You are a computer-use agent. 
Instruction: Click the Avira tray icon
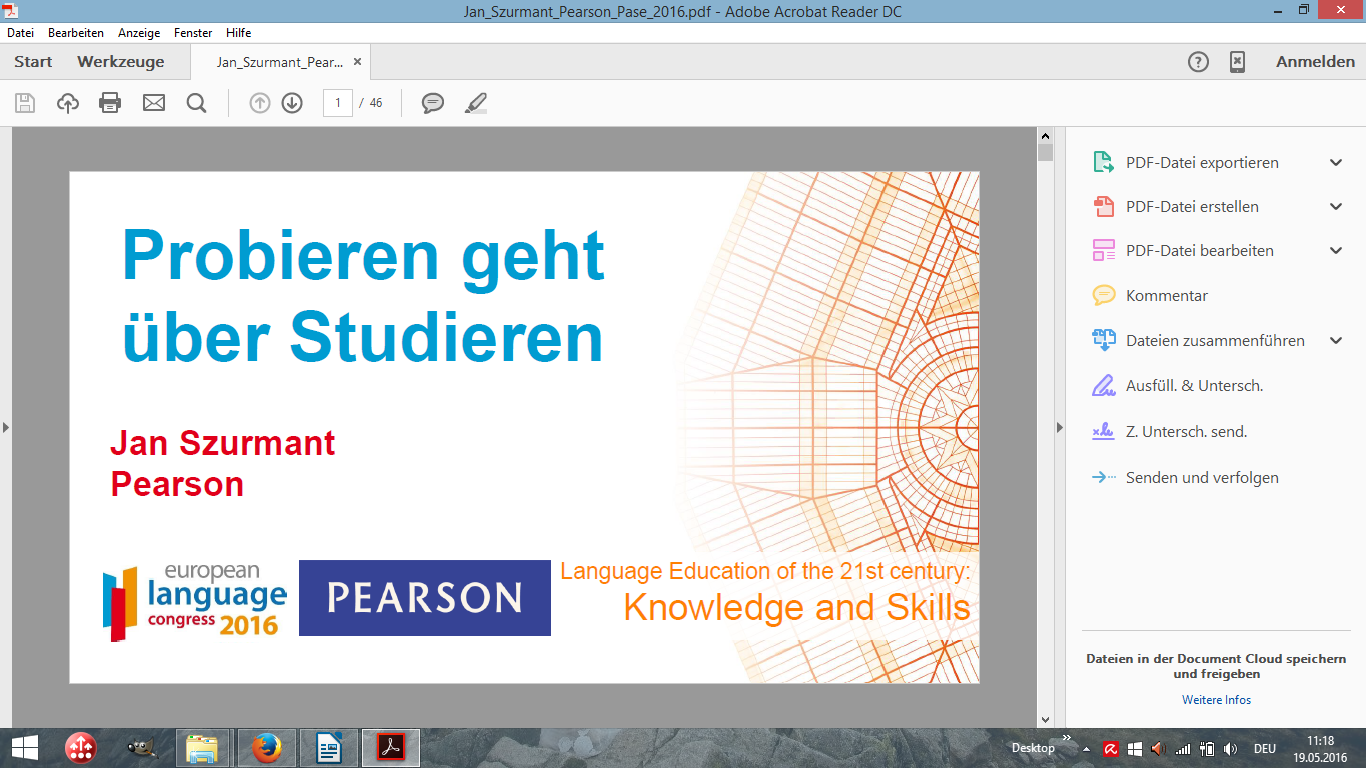click(1111, 748)
